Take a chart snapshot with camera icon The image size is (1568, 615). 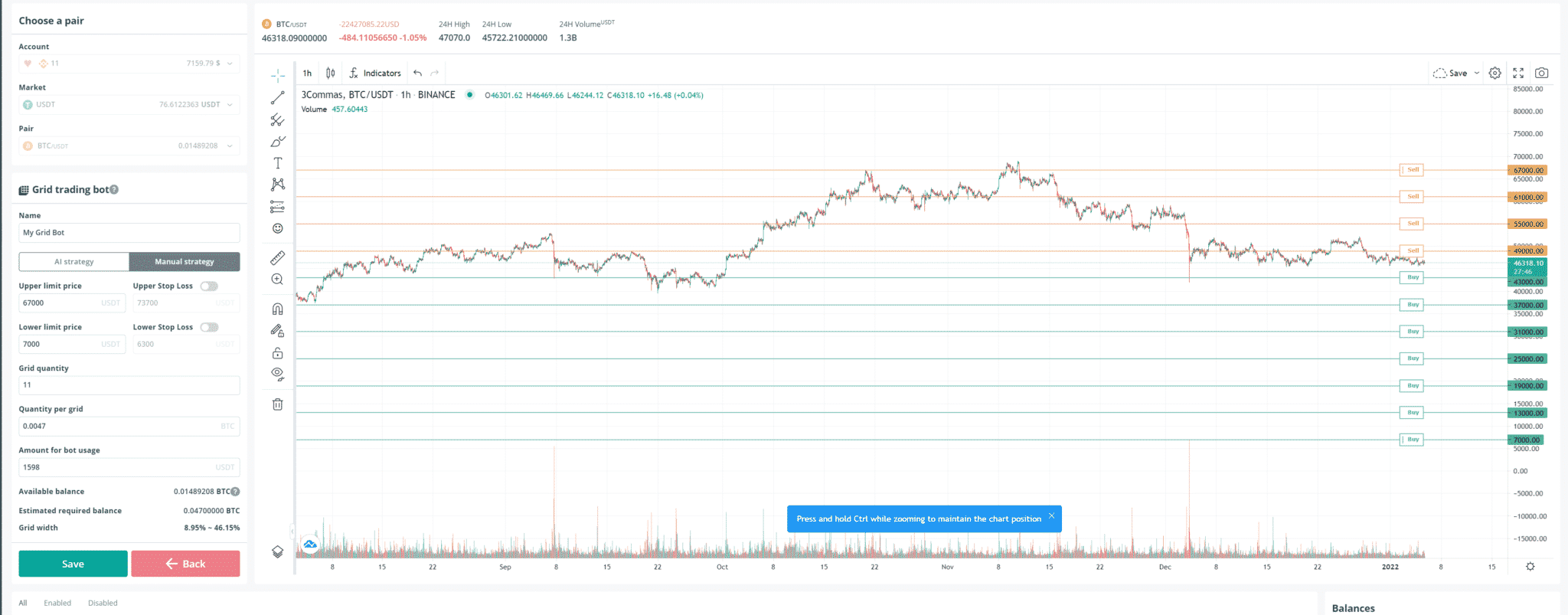point(1542,74)
